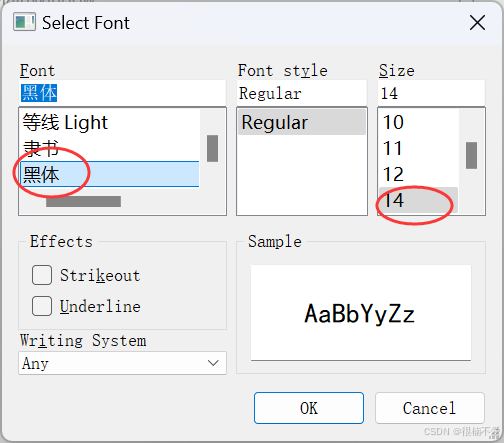
Task: Click the Cancel button
Action: click(429, 408)
